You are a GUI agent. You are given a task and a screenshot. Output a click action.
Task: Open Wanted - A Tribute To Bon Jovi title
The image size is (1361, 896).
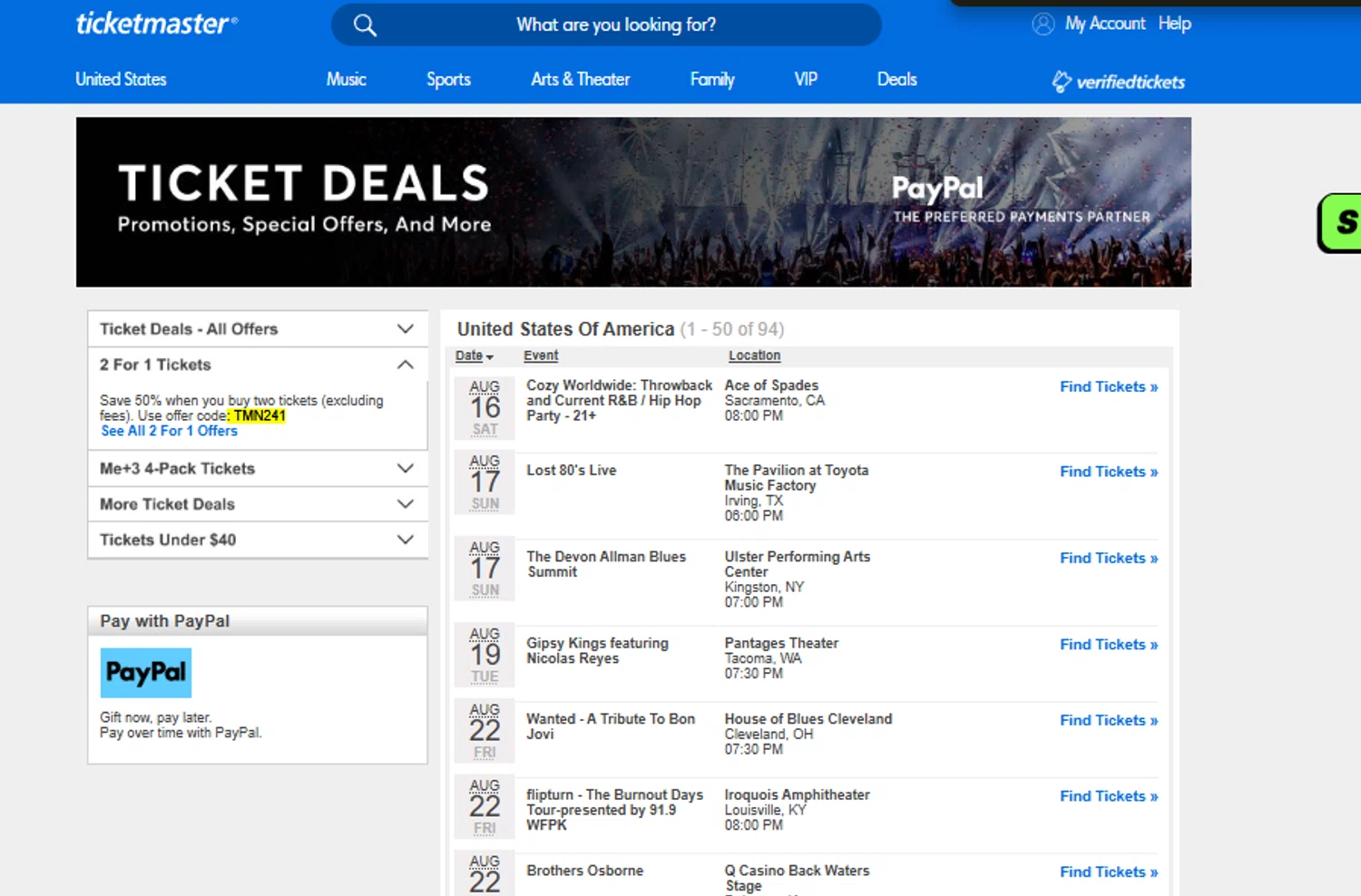[x=611, y=726]
